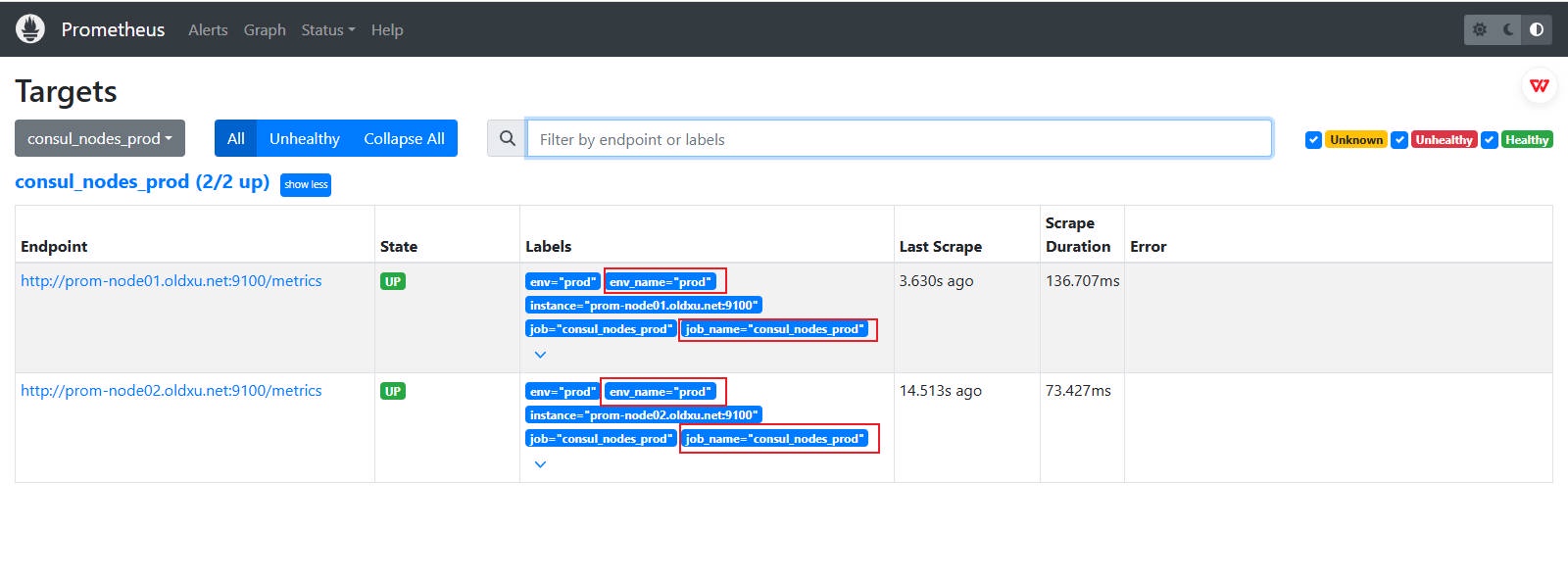The height and width of the screenshot is (580, 1568).
Task: Focus the filter by endpoint or labels field
Action: [899, 139]
